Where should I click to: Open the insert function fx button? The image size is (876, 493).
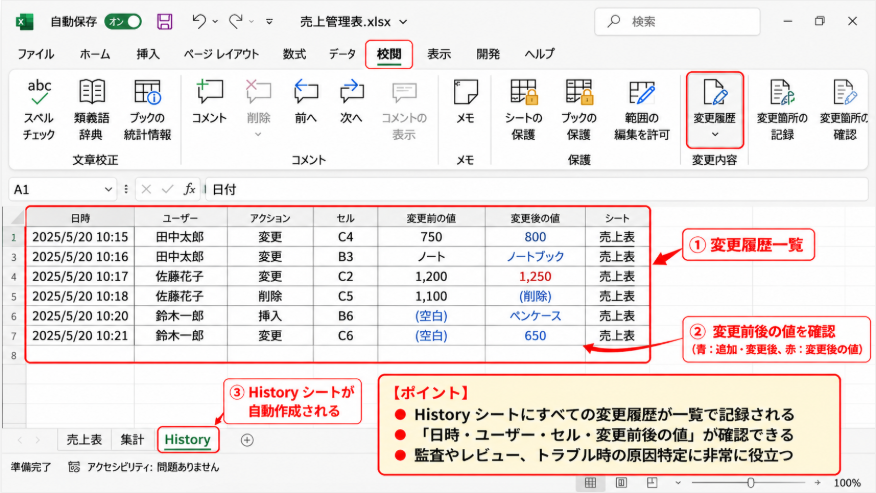point(189,189)
